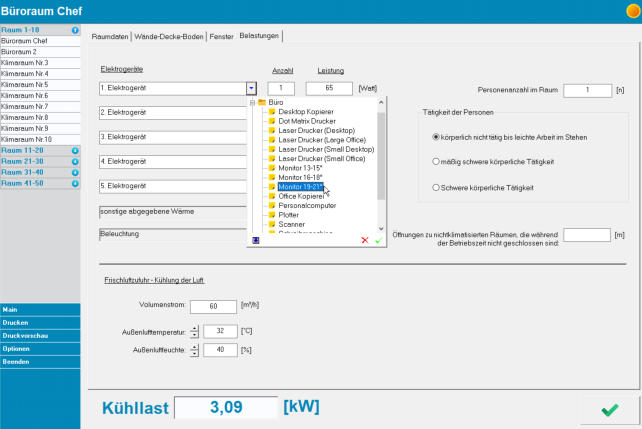Click the large green checkmark button
The image size is (642, 429).
point(608,407)
